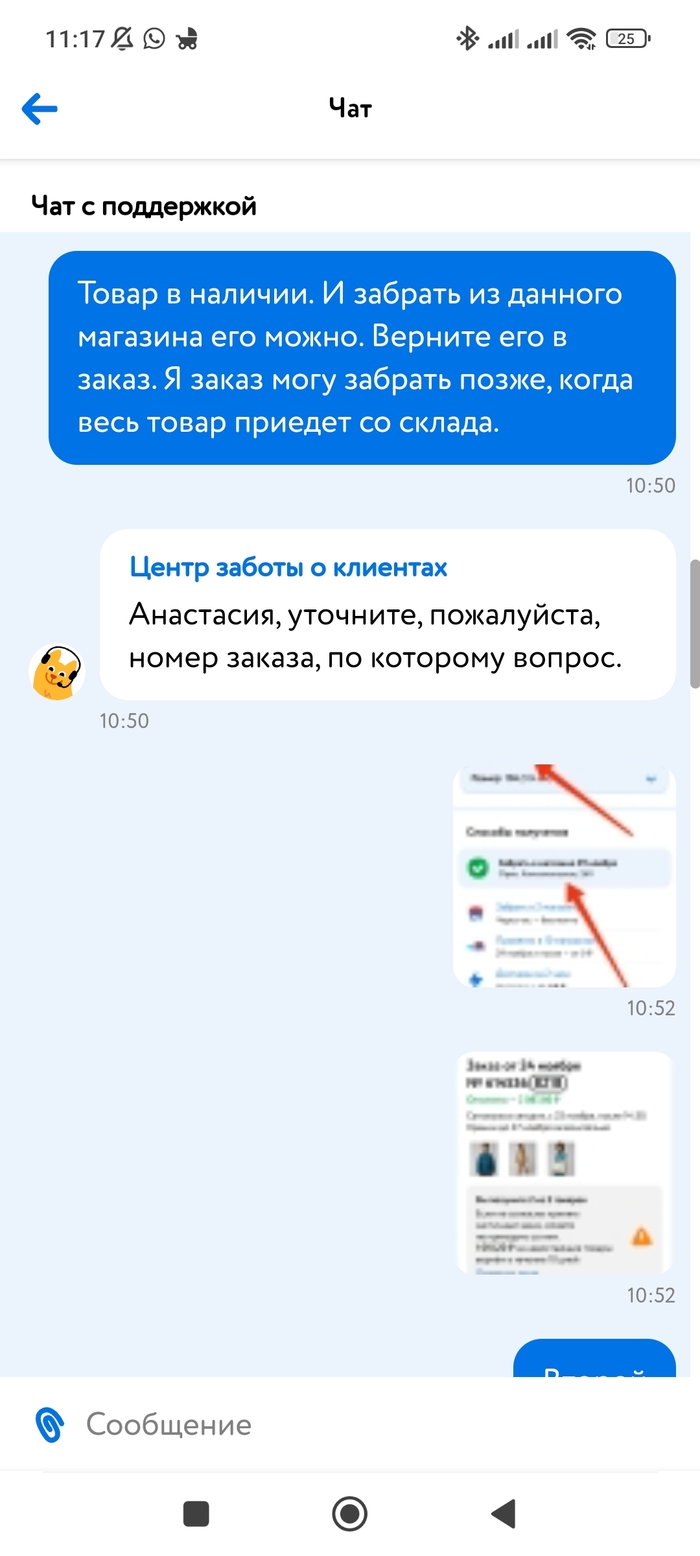Viewport: 700px width, 1556px height.
Task: Tap the muted bell icon in status bar
Action: pos(122,39)
